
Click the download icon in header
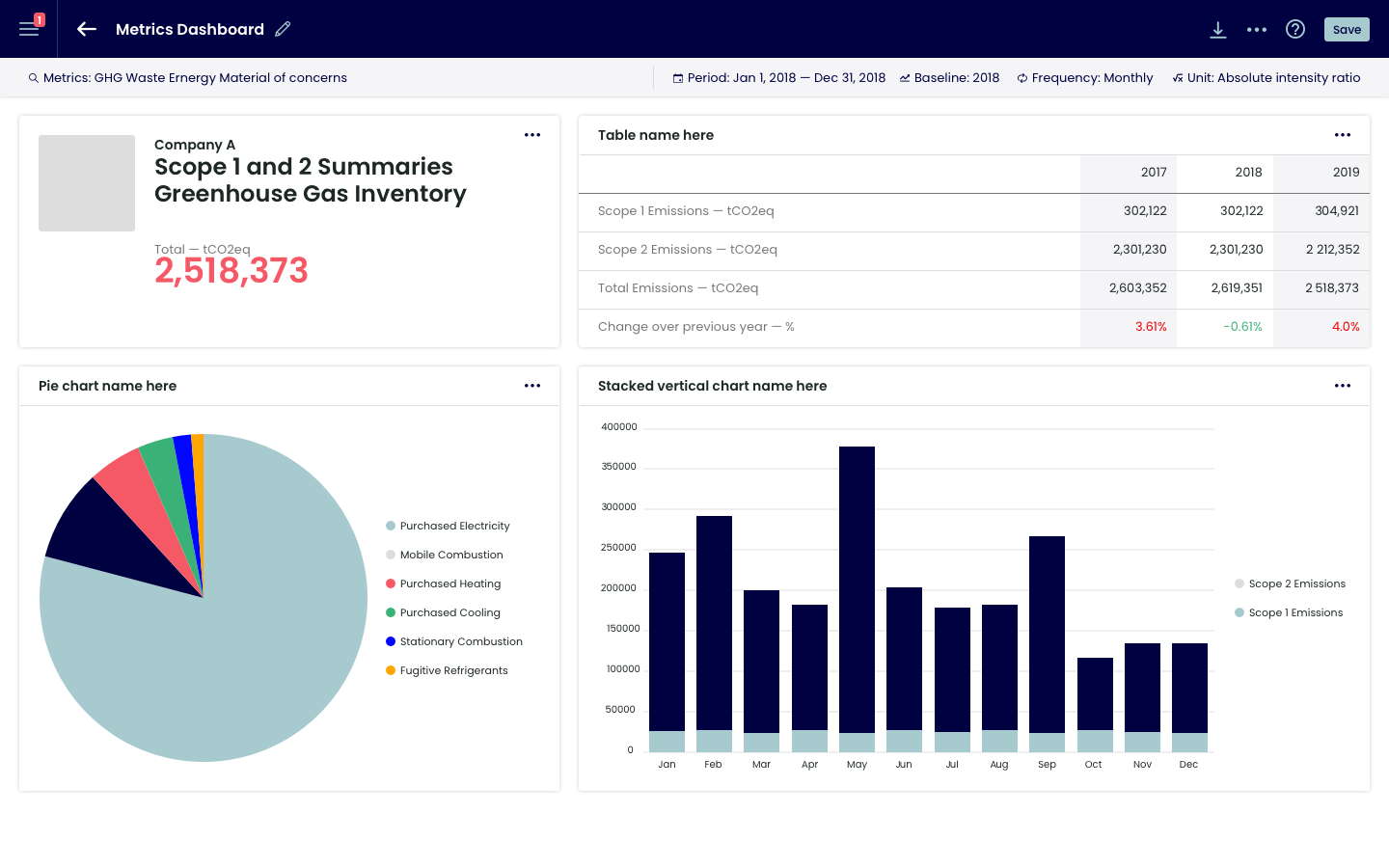[1218, 30]
